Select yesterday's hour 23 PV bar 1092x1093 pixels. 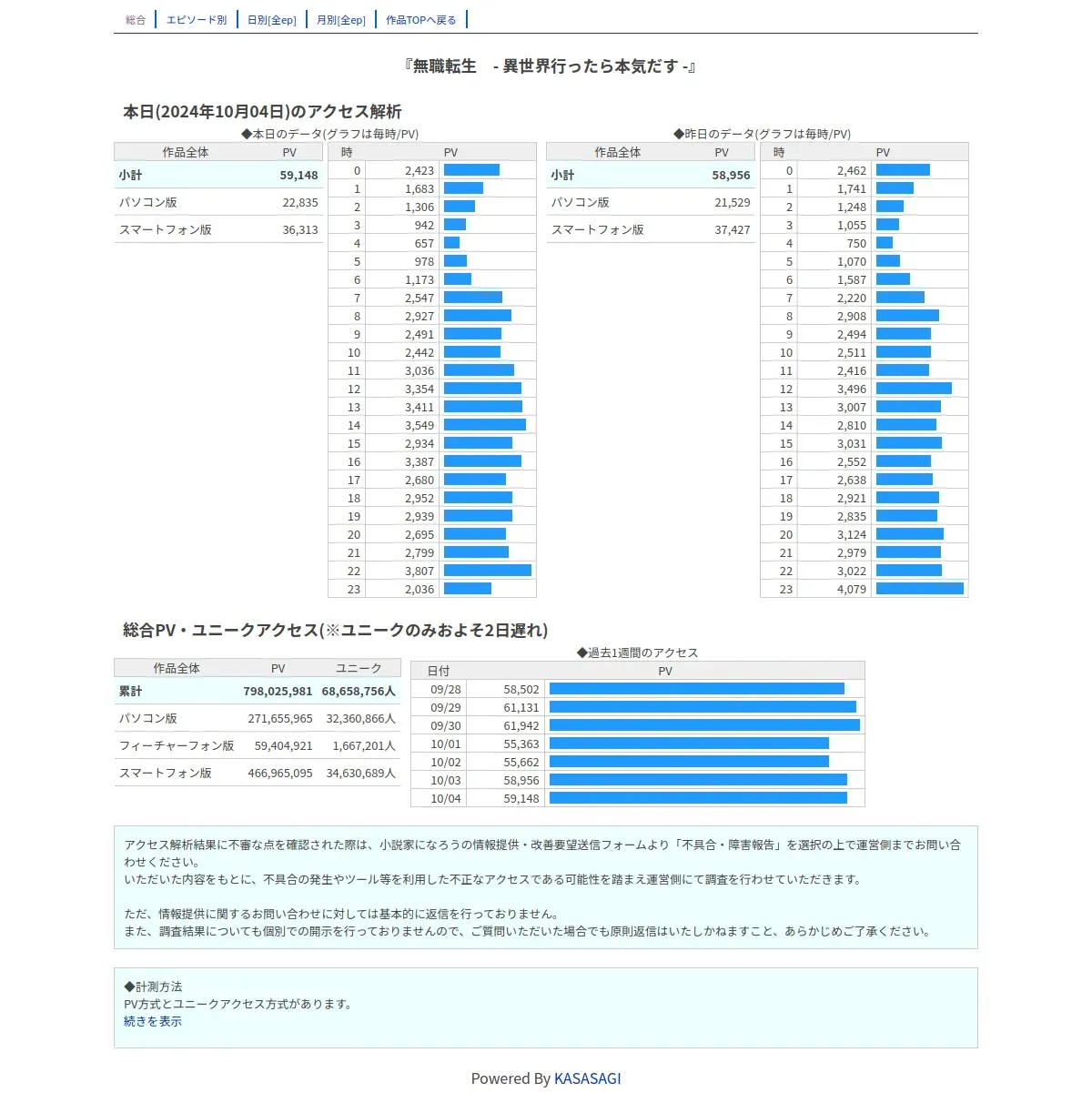point(920,589)
